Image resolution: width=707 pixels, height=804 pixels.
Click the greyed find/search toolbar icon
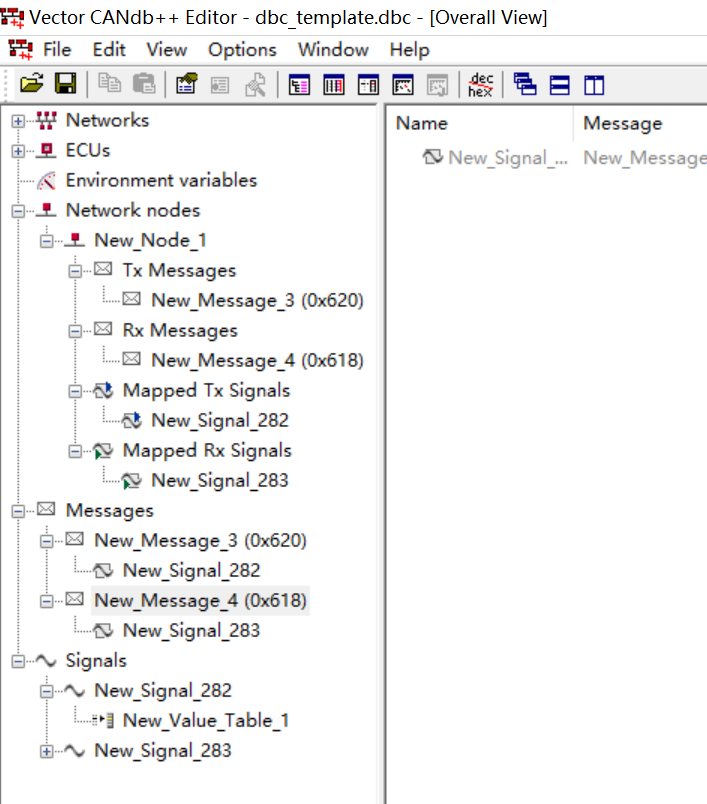click(x=255, y=85)
